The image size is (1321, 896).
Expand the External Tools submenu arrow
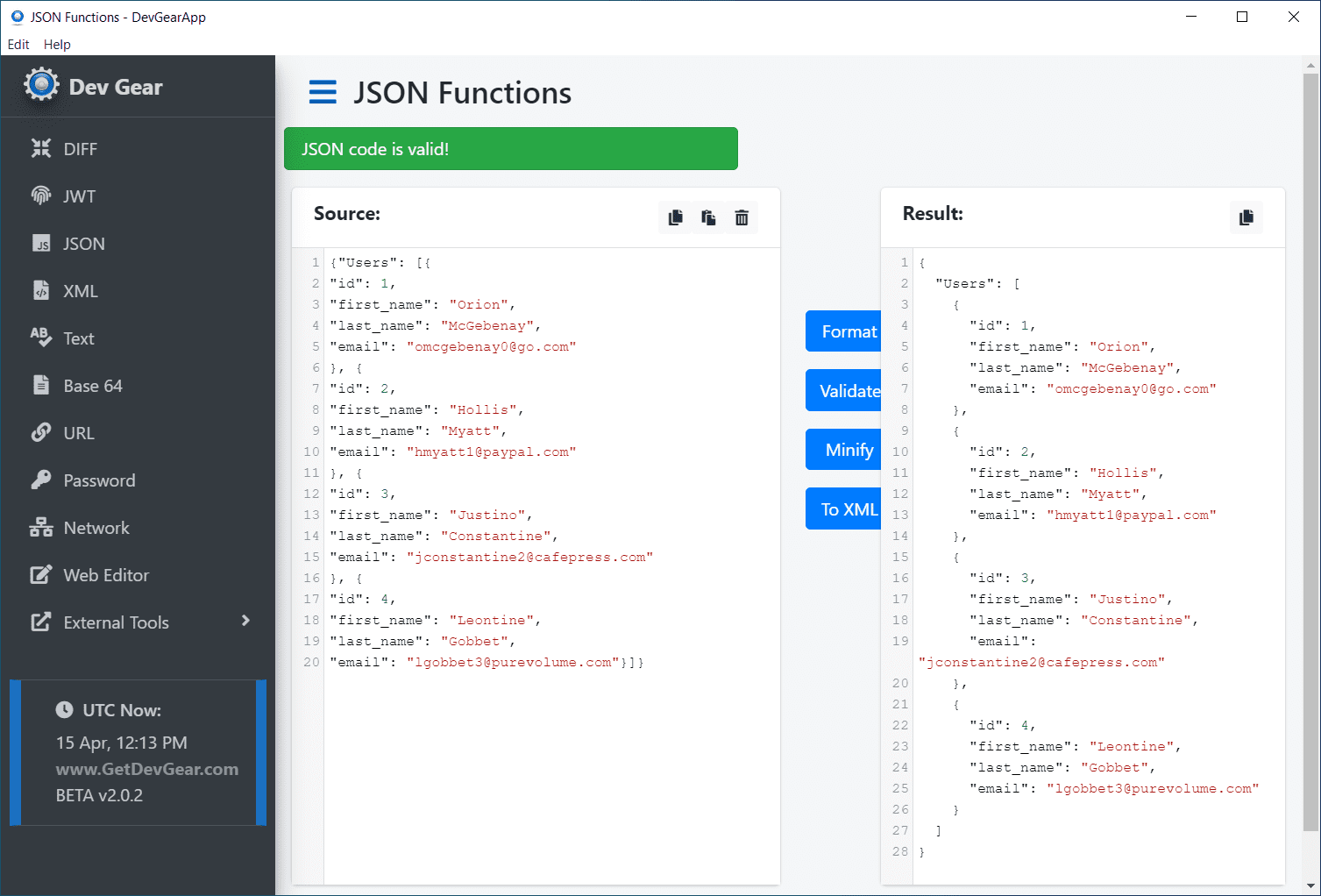[245, 621]
